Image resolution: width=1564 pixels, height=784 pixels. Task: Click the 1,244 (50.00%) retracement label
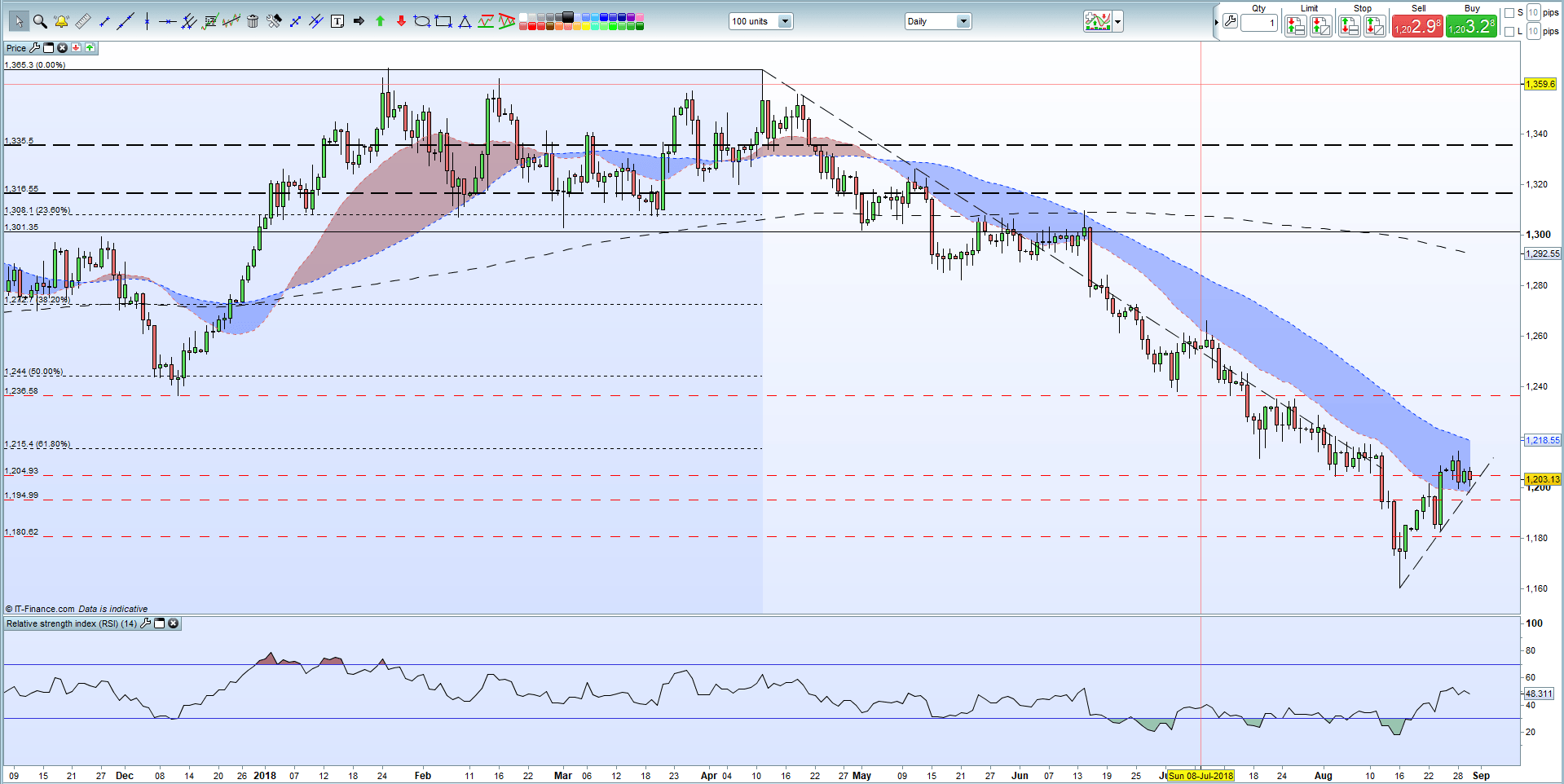pyautogui.click(x=33, y=372)
